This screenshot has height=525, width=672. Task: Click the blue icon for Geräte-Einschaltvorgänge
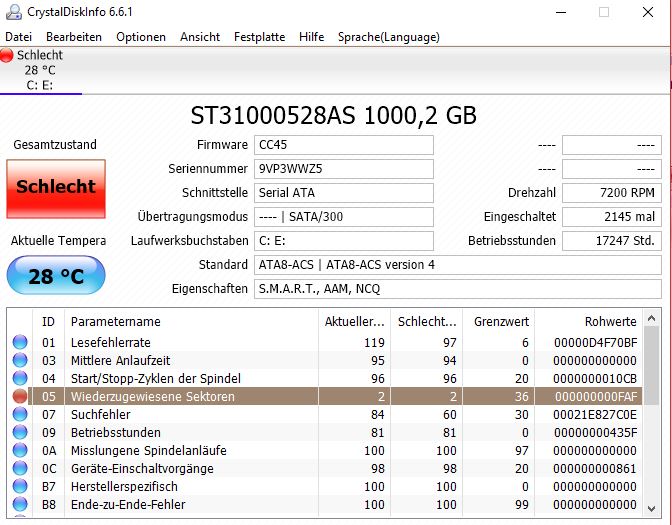pyautogui.click(x=20, y=468)
